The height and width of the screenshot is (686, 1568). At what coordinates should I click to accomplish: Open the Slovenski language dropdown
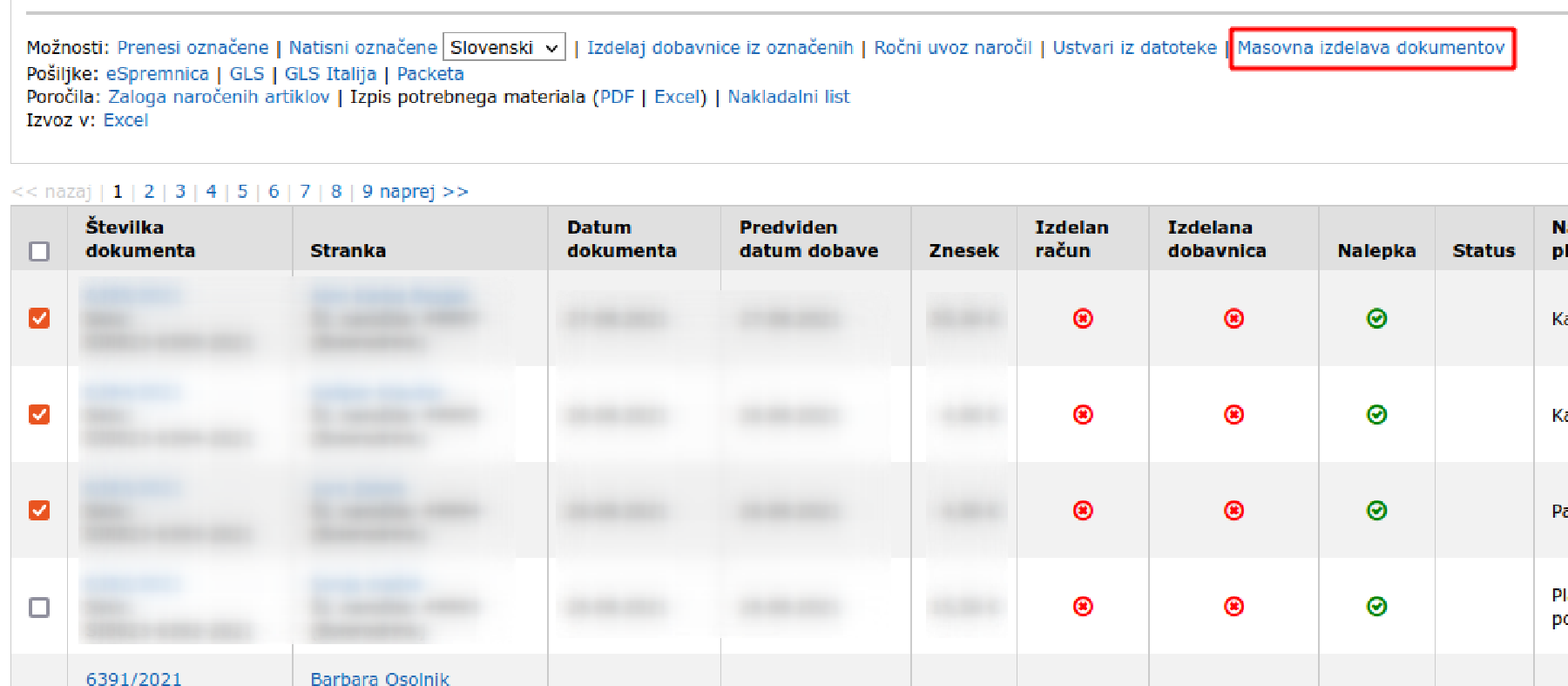click(504, 47)
